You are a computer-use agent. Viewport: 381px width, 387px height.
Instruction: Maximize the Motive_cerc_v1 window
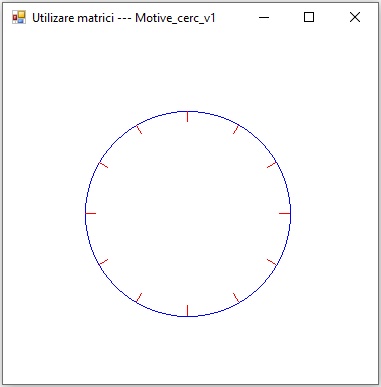[309, 17]
